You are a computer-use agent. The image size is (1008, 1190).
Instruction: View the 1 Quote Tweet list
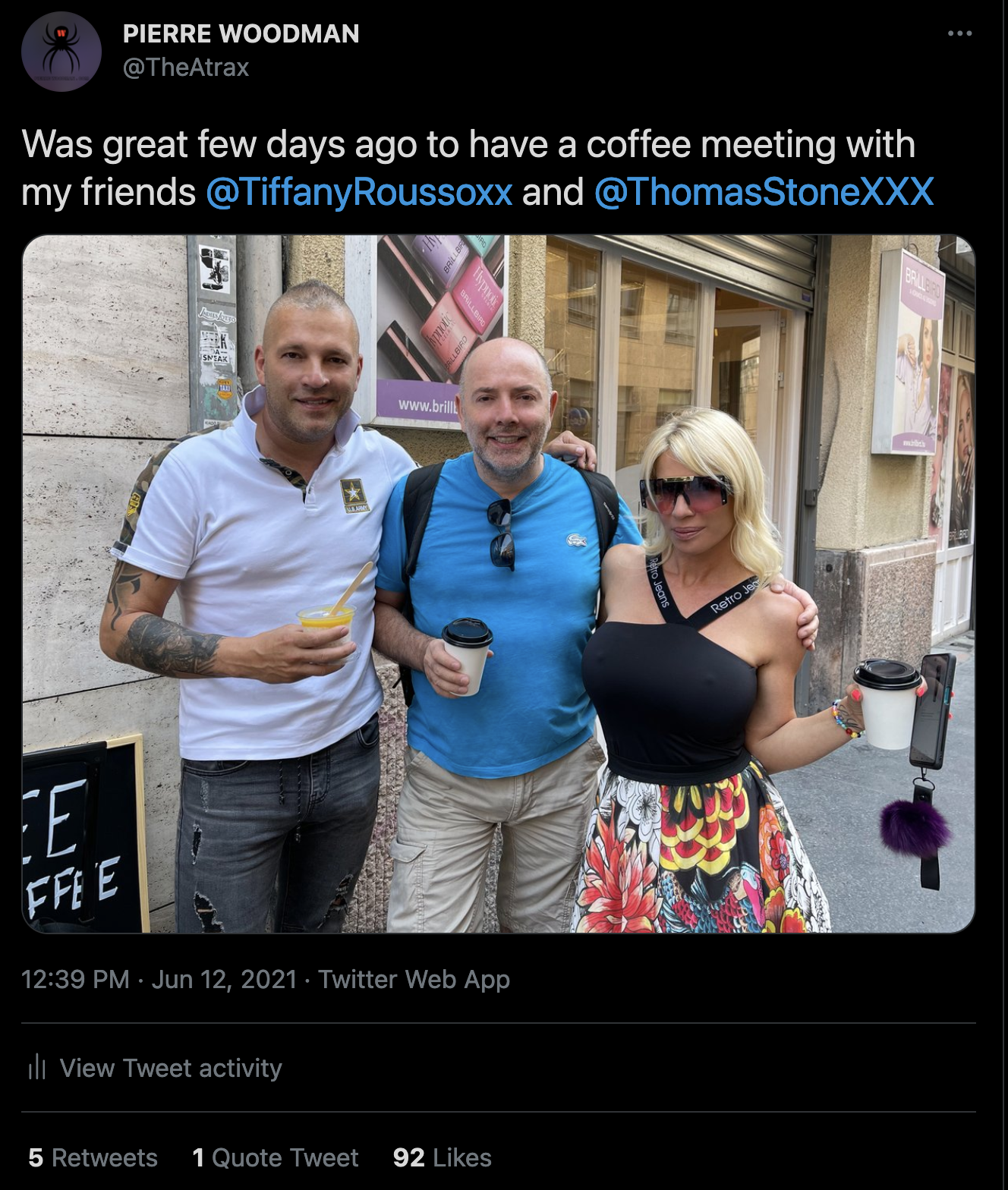pyautogui.click(x=275, y=1157)
